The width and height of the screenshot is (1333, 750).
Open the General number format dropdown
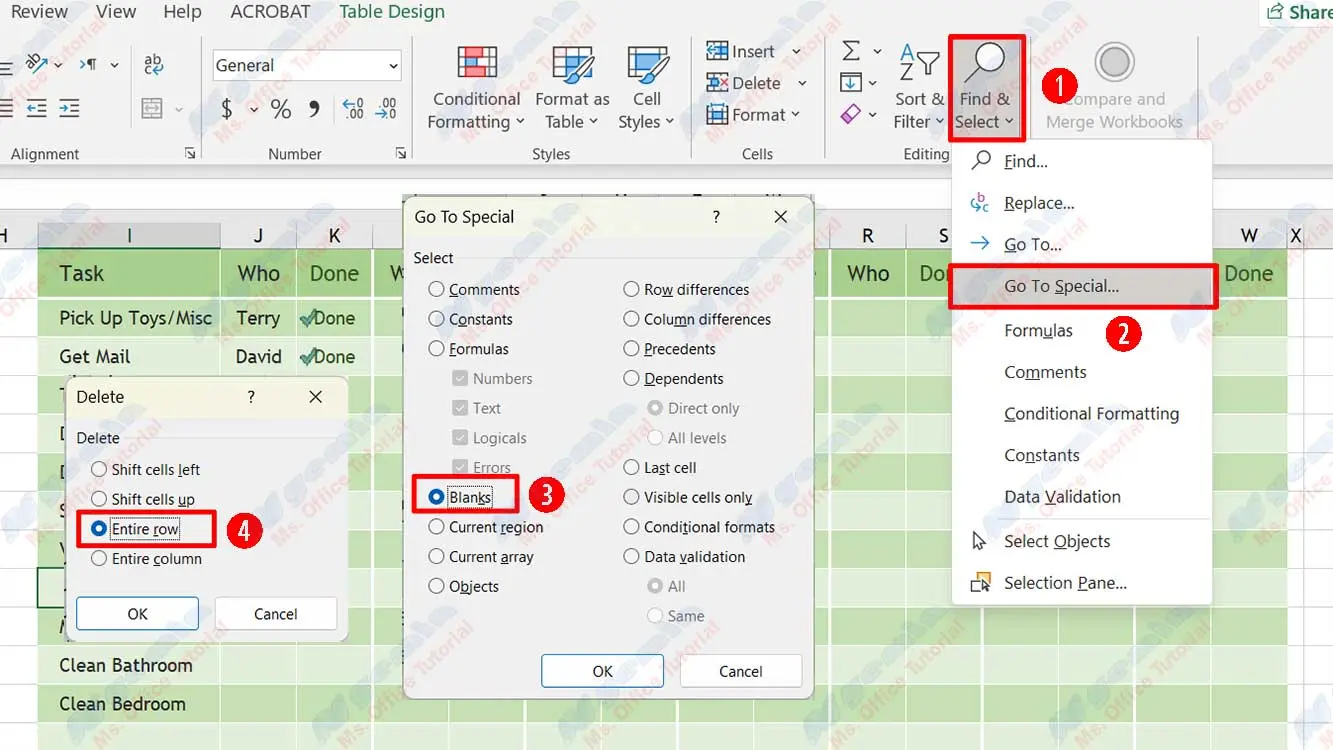[x=393, y=66]
